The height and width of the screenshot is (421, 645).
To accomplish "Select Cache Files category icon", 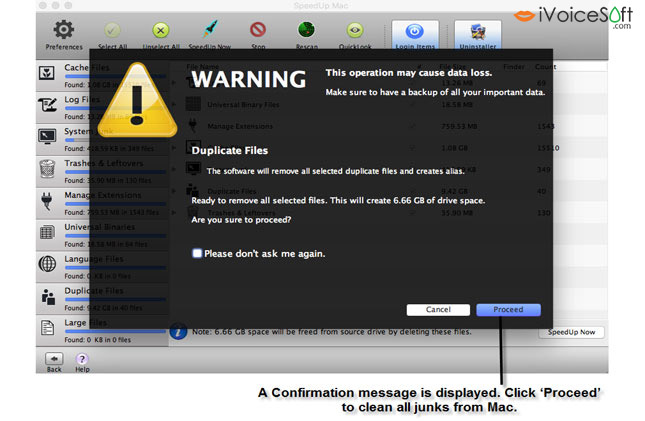I will 47,74.
